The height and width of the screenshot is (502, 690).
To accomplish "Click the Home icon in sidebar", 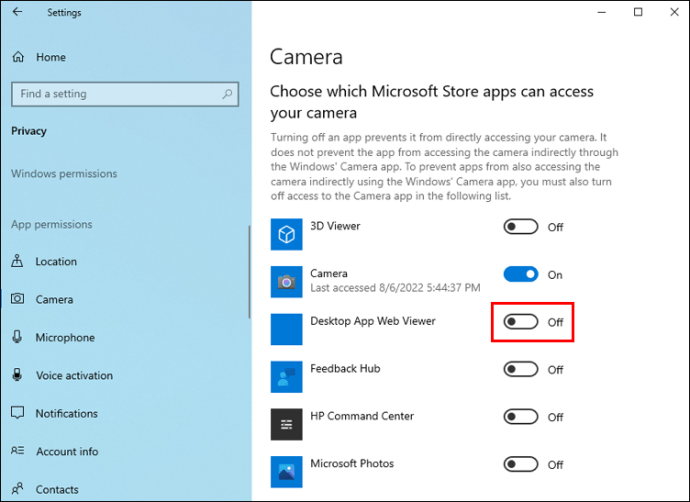I will tap(18, 57).
